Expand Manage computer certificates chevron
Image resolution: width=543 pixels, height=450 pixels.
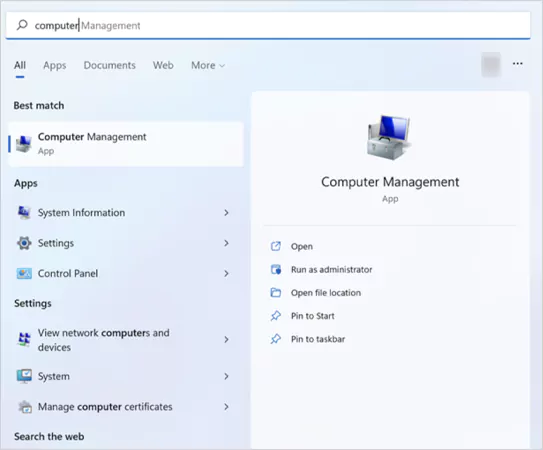coord(226,407)
